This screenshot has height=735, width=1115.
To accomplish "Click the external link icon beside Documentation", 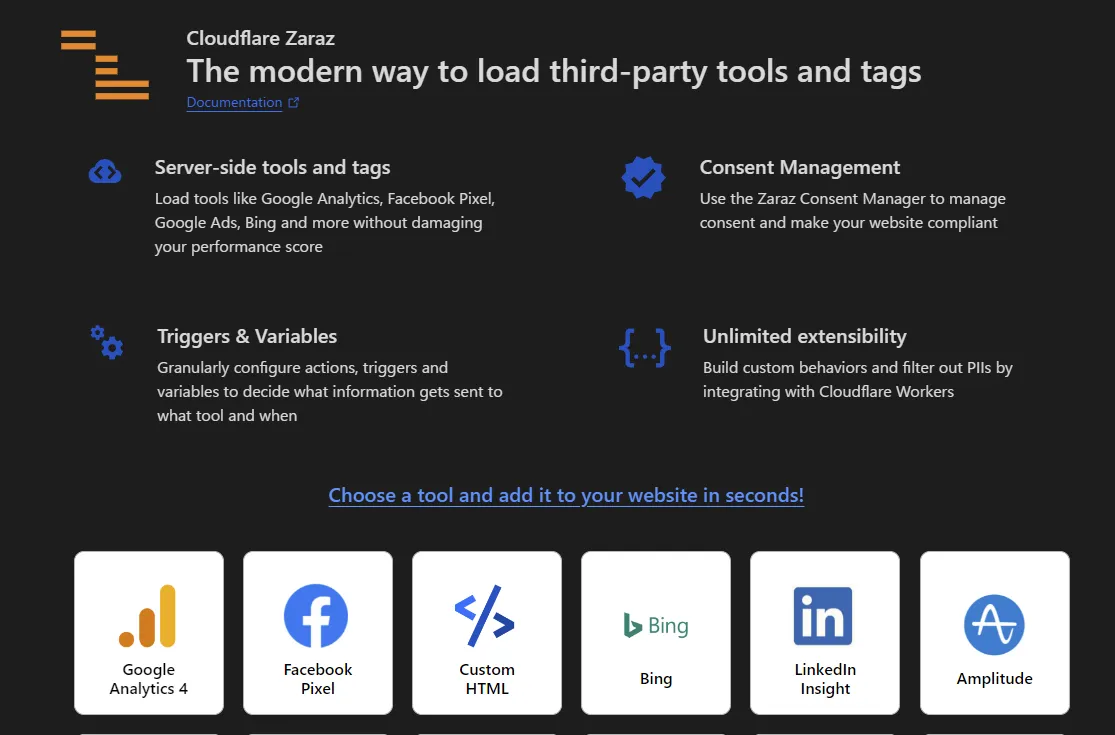I will click(293, 102).
